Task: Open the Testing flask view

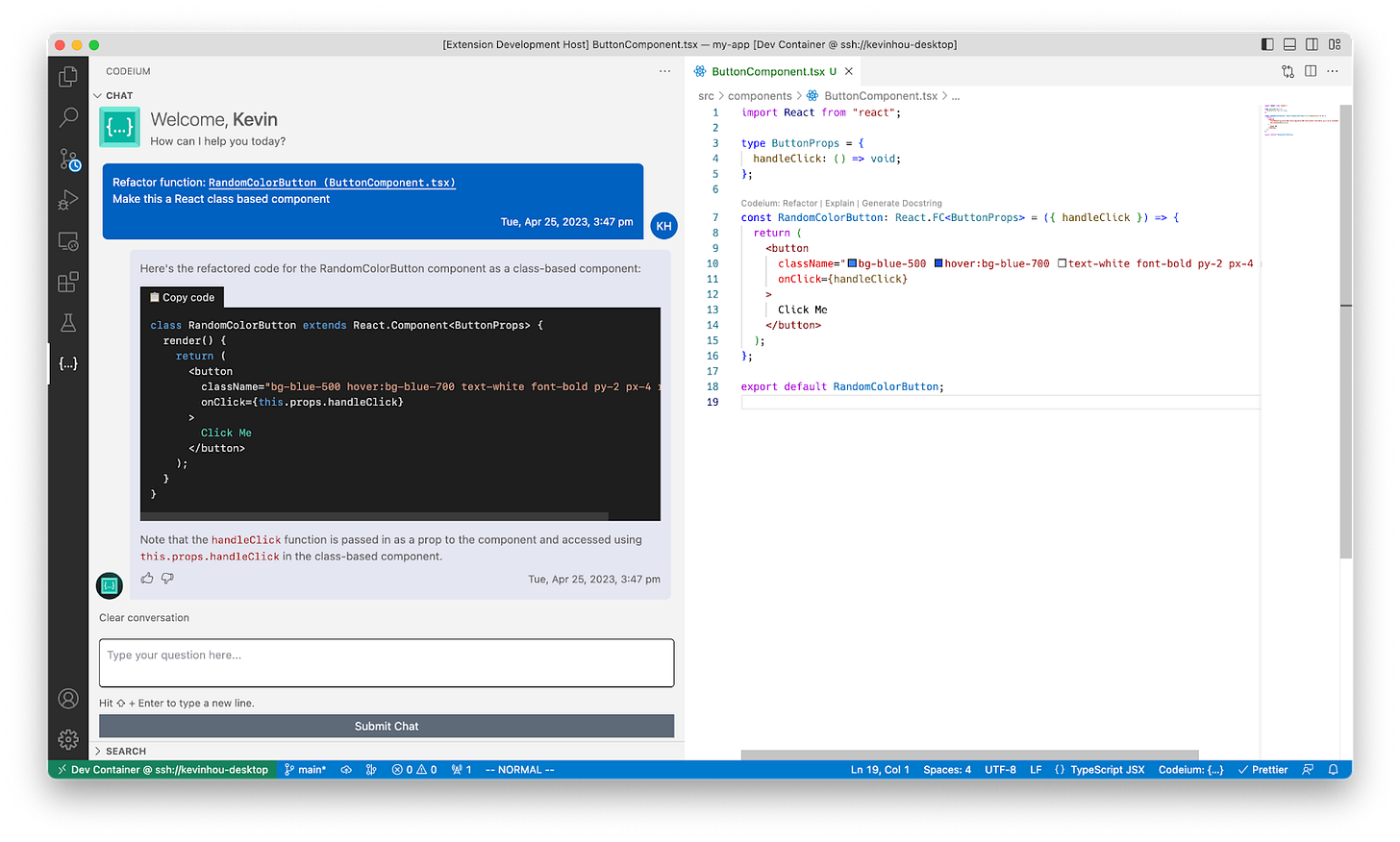Action: [68, 323]
